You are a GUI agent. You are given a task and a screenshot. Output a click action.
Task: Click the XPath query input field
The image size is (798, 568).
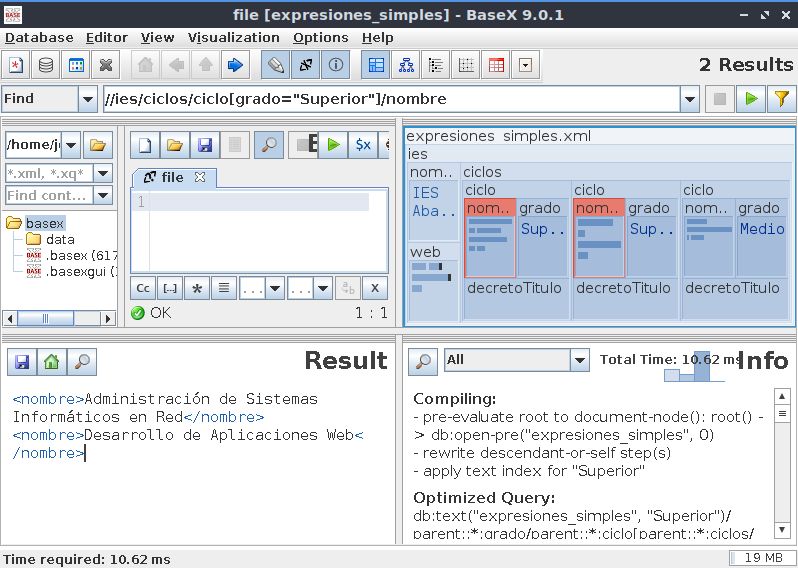[390, 99]
